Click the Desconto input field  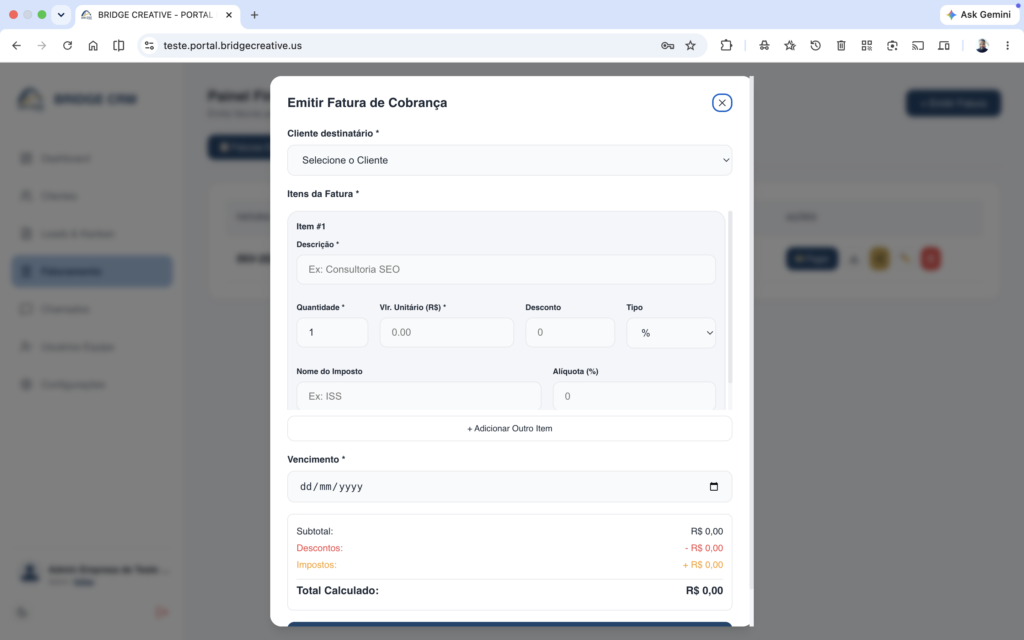(x=569, y=332)
